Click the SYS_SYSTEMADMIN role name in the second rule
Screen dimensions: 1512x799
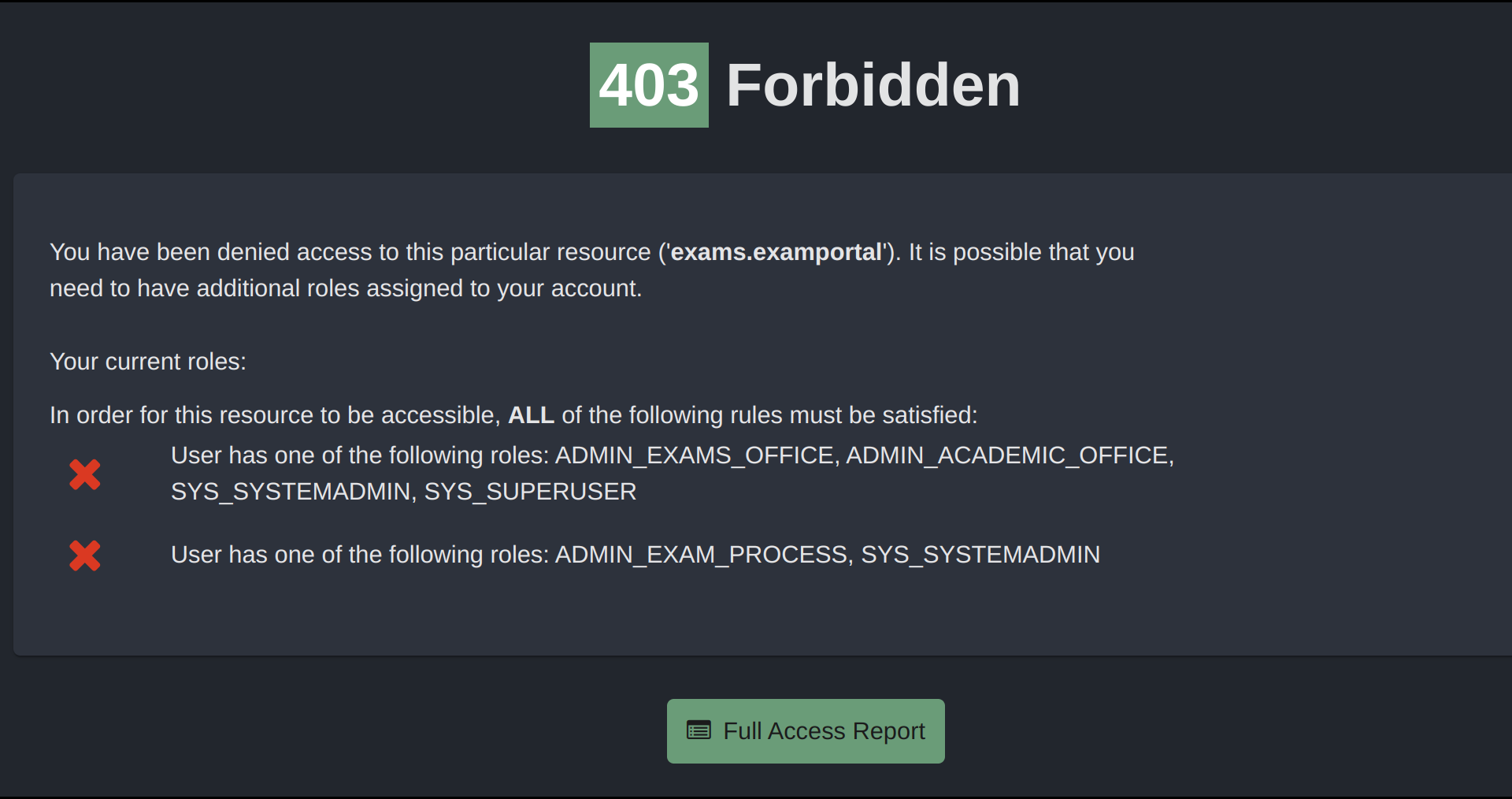(x=980, y=555)
